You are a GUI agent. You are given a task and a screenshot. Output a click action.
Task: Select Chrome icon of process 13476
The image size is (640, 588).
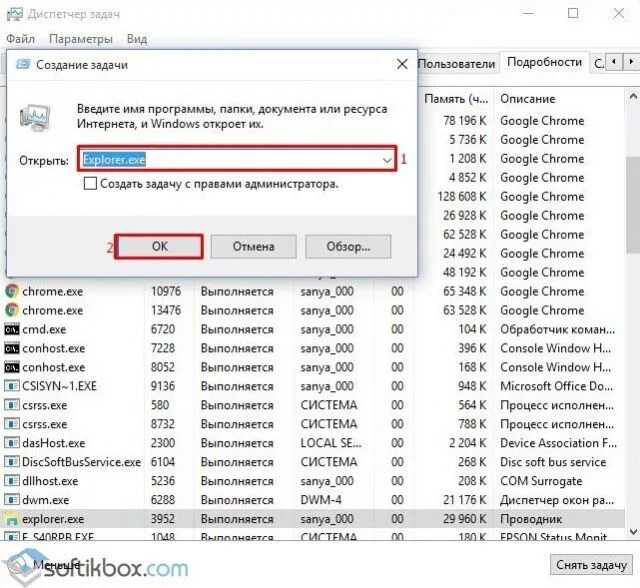click(12, 310)
